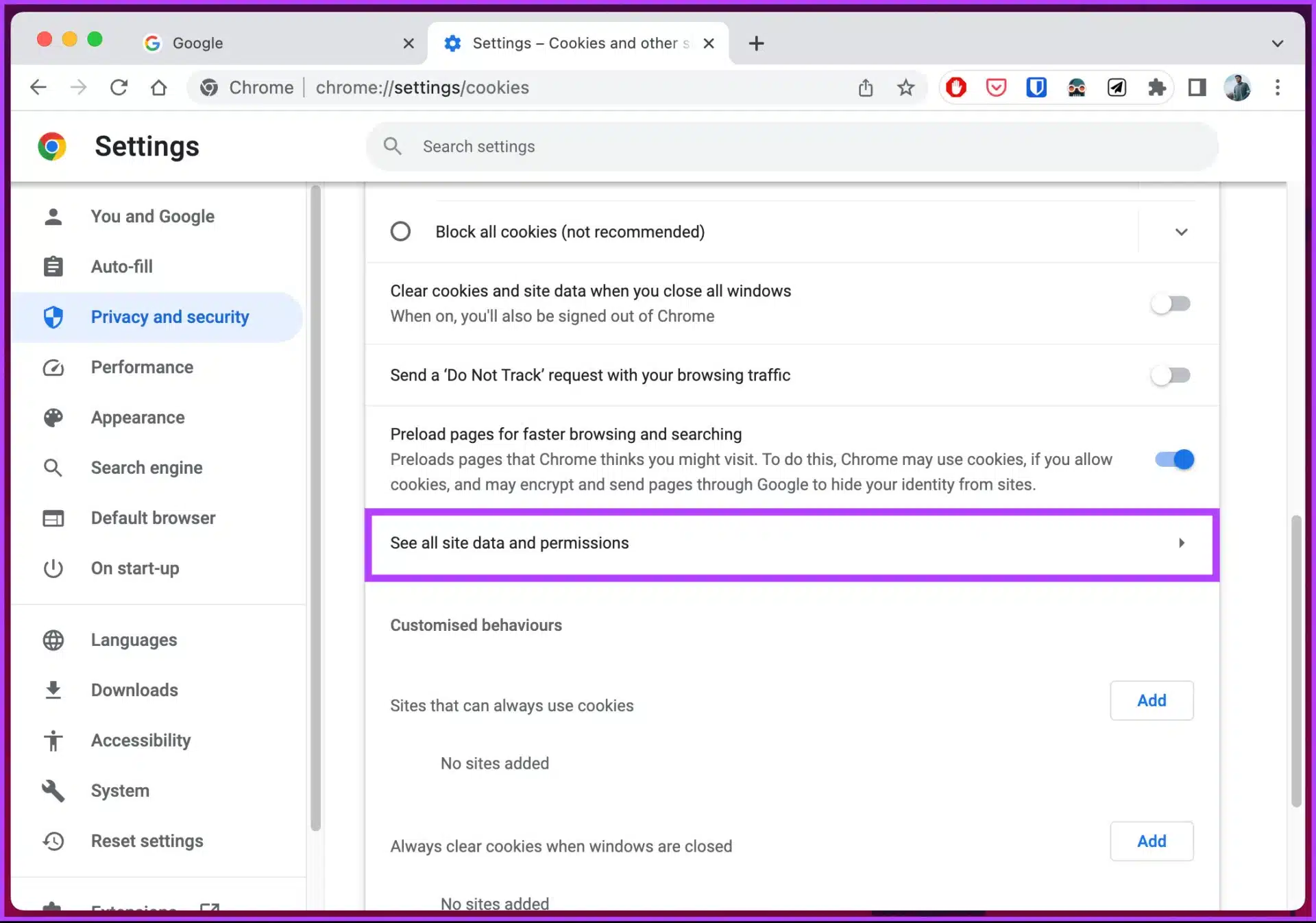Disable preloading pages for faster browsing
Screen dimensions: 1316x923
click(1174, 459)
